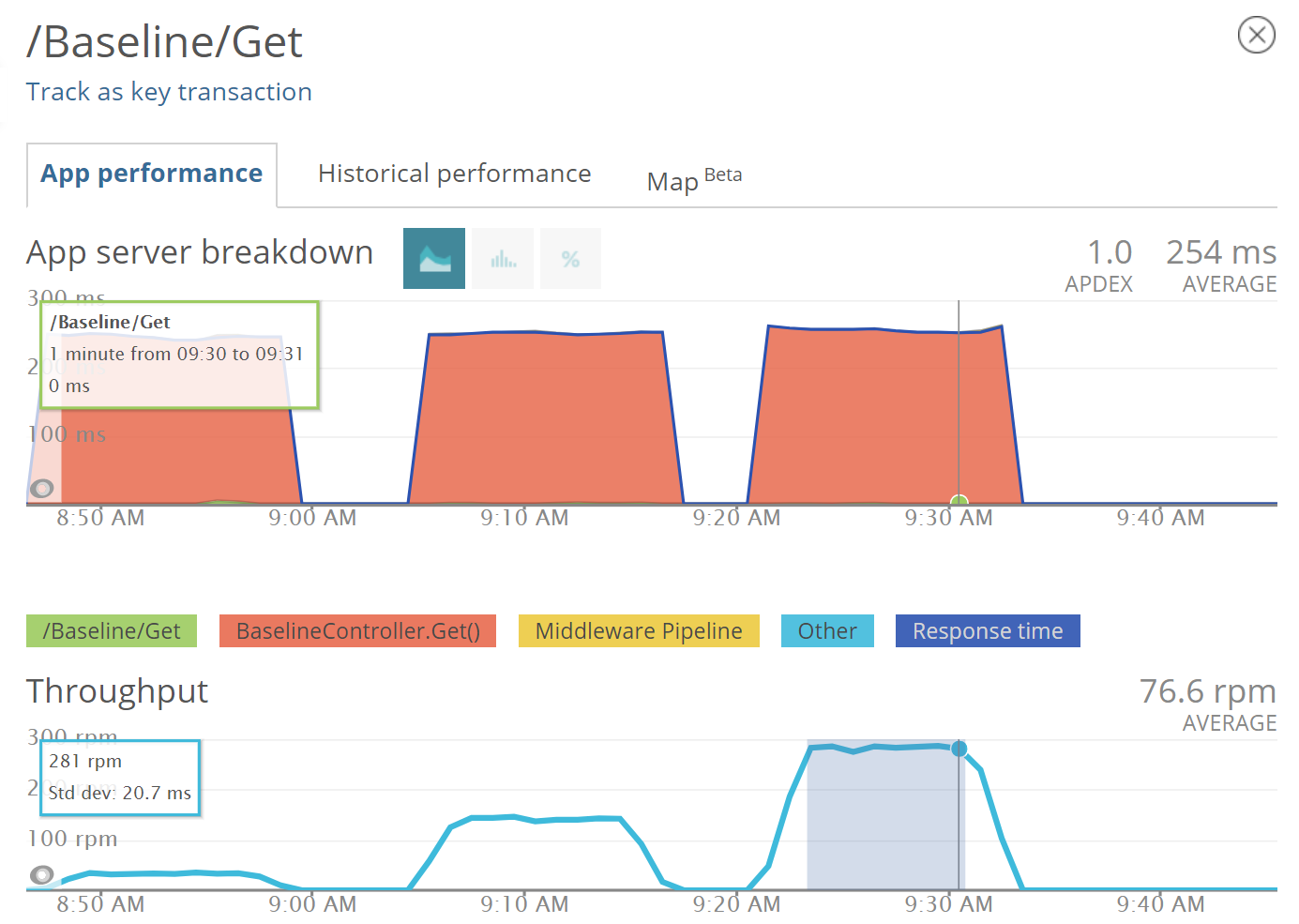Click the 254 ms average value
The height and width of the screenshot is (924, 1299).
1221,252
